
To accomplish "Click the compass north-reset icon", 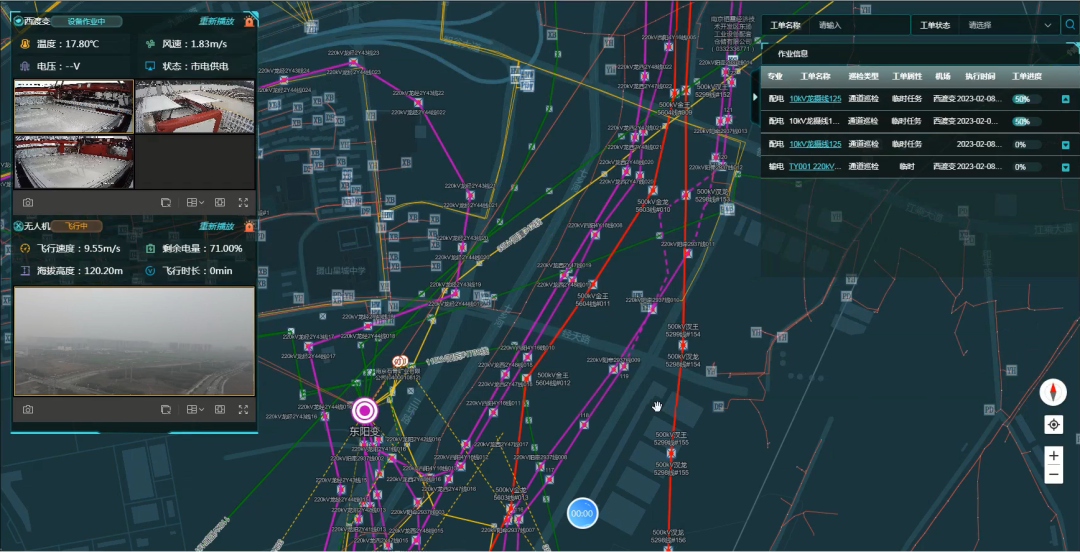I will (x=1053, y=392).
